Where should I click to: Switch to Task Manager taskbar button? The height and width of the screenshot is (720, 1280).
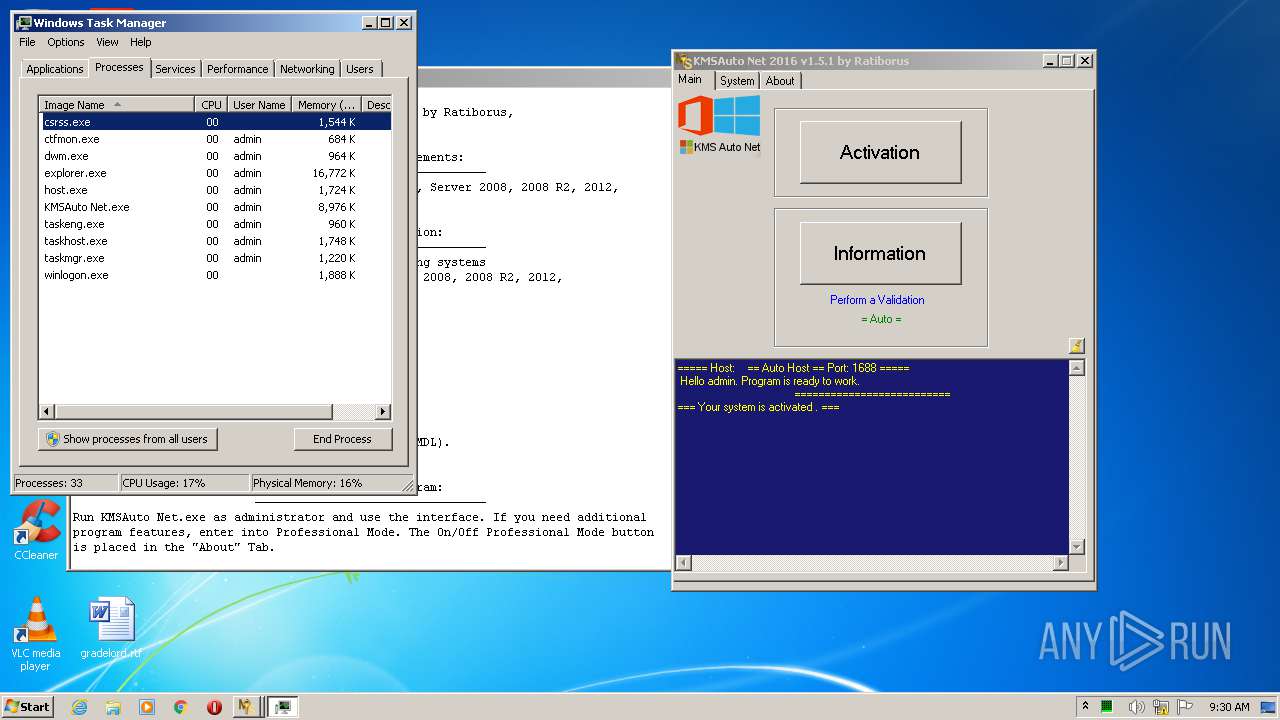284,707
